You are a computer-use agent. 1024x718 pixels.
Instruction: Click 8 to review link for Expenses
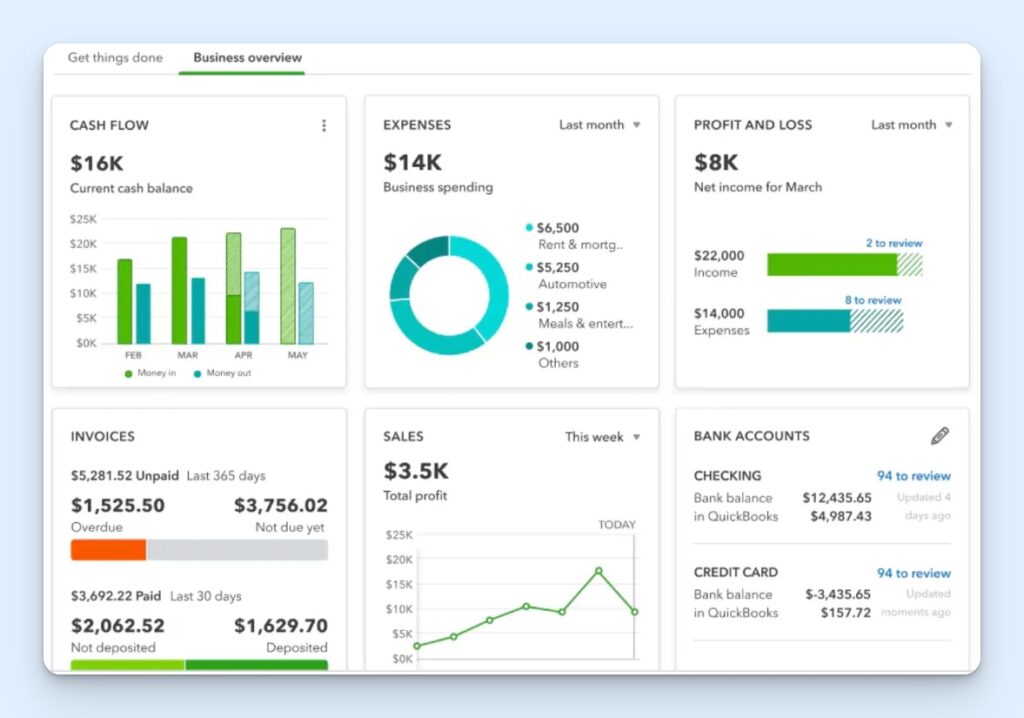click(x=872, y=300)
